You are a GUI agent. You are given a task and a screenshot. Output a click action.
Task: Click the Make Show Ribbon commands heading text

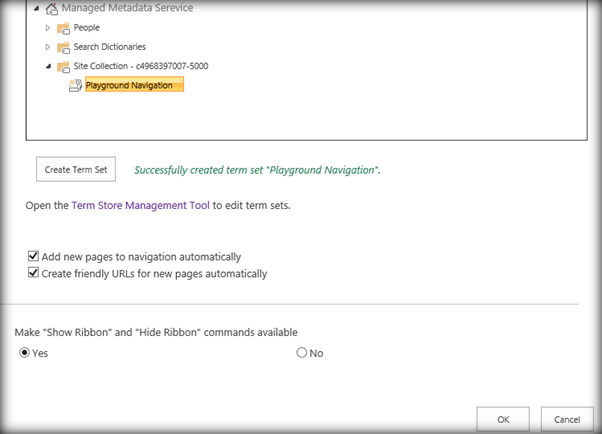[x=156, y=332]
